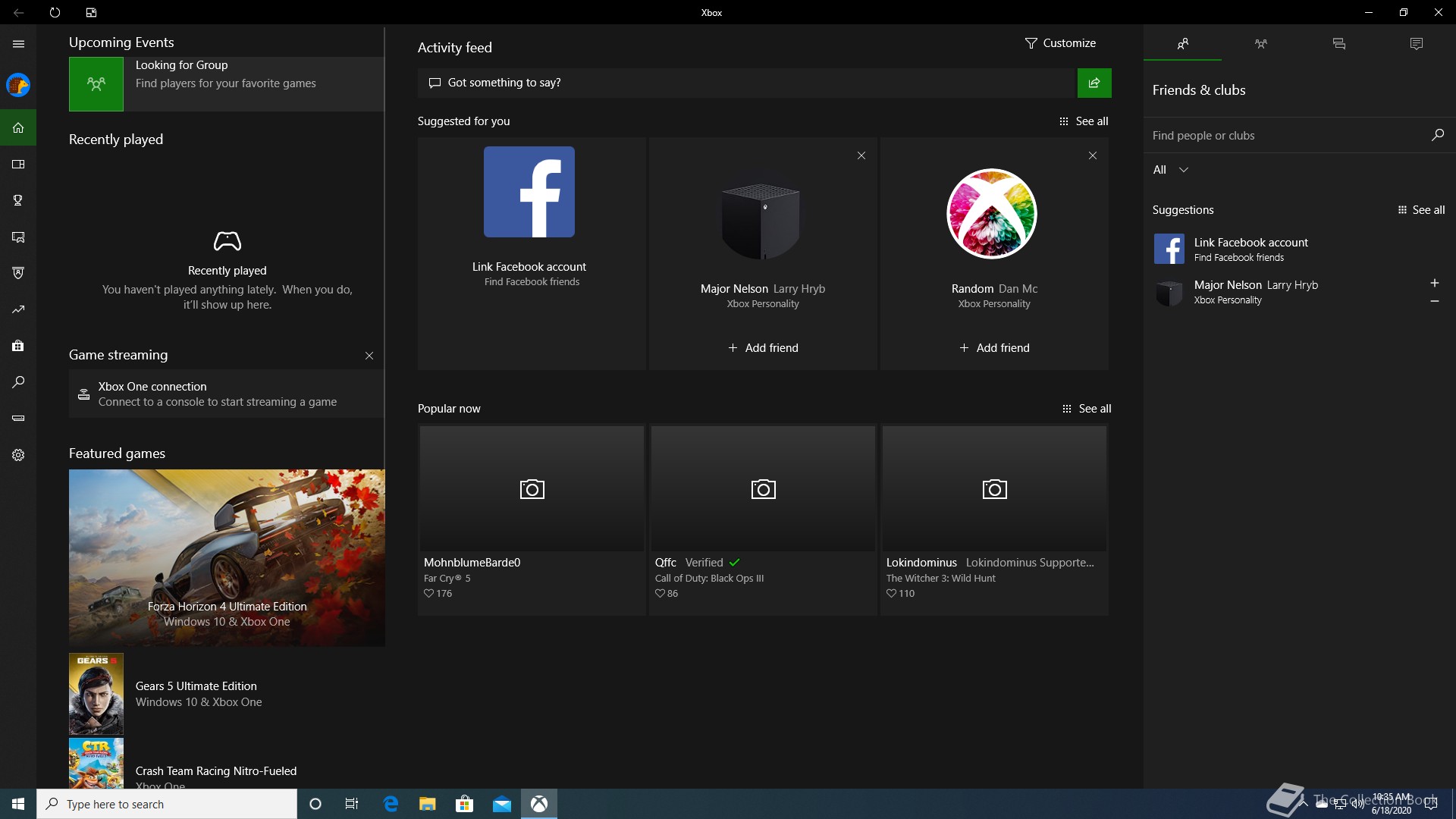Open the Clubs shield icon in sidebar
1456x819 pixels.
pos(18,273)
